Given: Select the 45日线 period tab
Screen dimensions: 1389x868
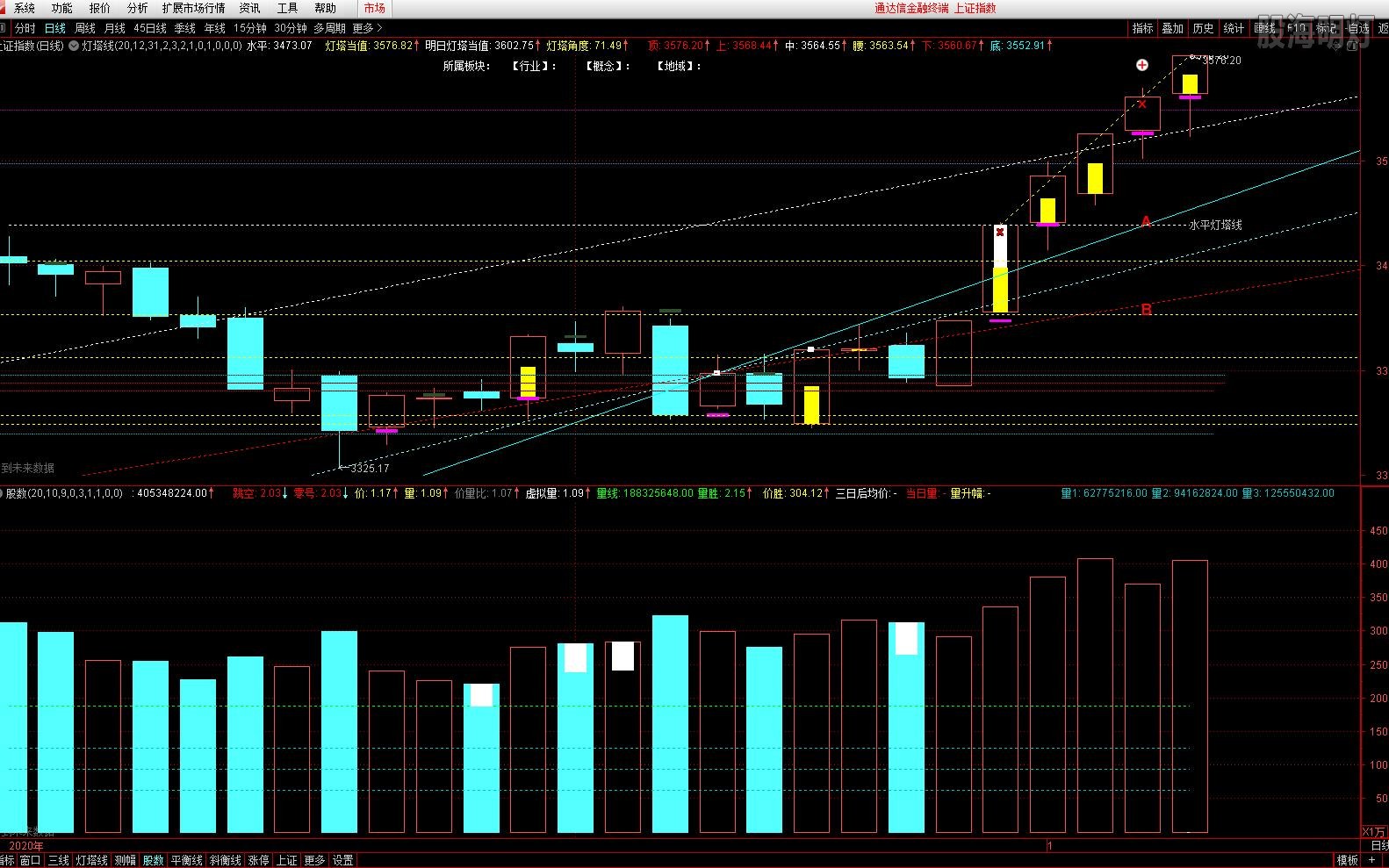Looking at the screenshot, I should click(x=150, y=28).
